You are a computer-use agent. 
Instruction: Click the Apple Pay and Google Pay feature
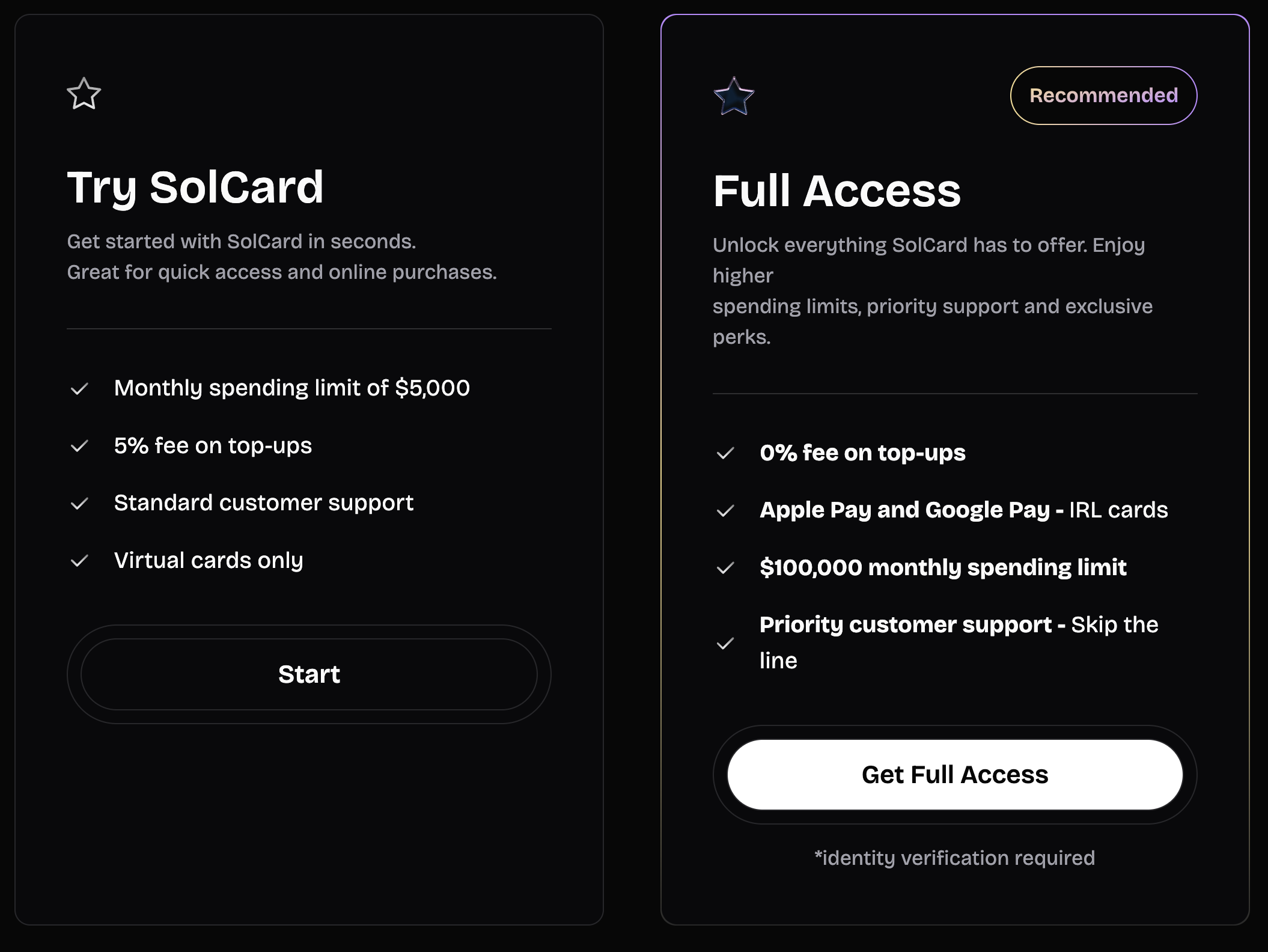(964, 510)
